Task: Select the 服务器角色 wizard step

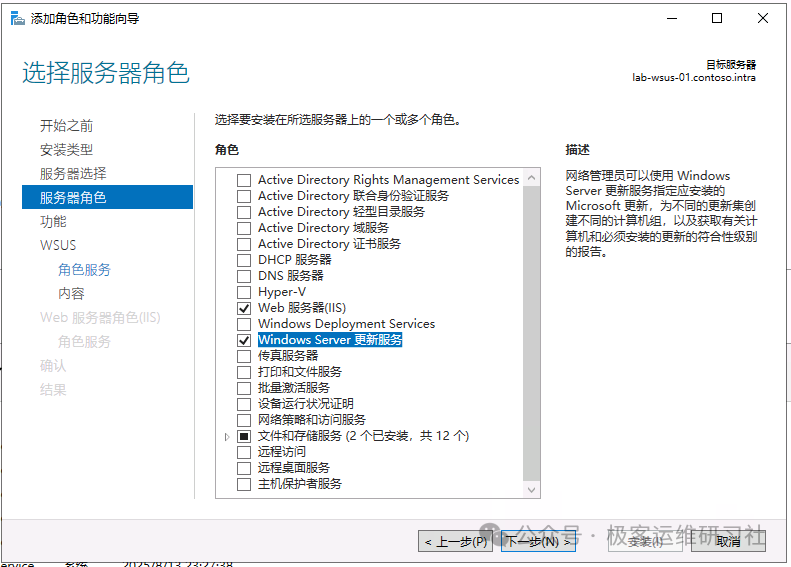Action: (x=107, y=197)
